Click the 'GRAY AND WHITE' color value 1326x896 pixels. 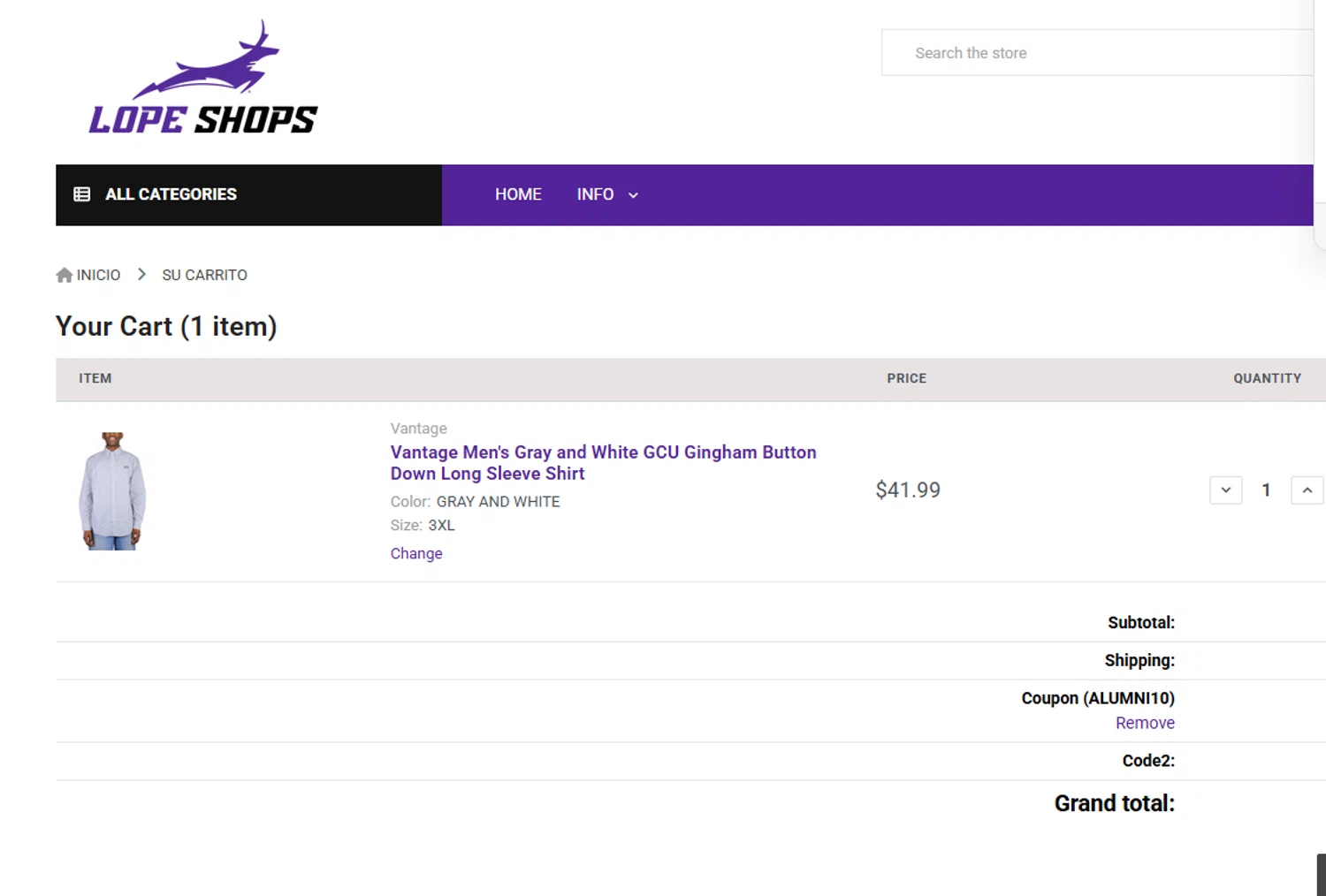coord(498,502)
